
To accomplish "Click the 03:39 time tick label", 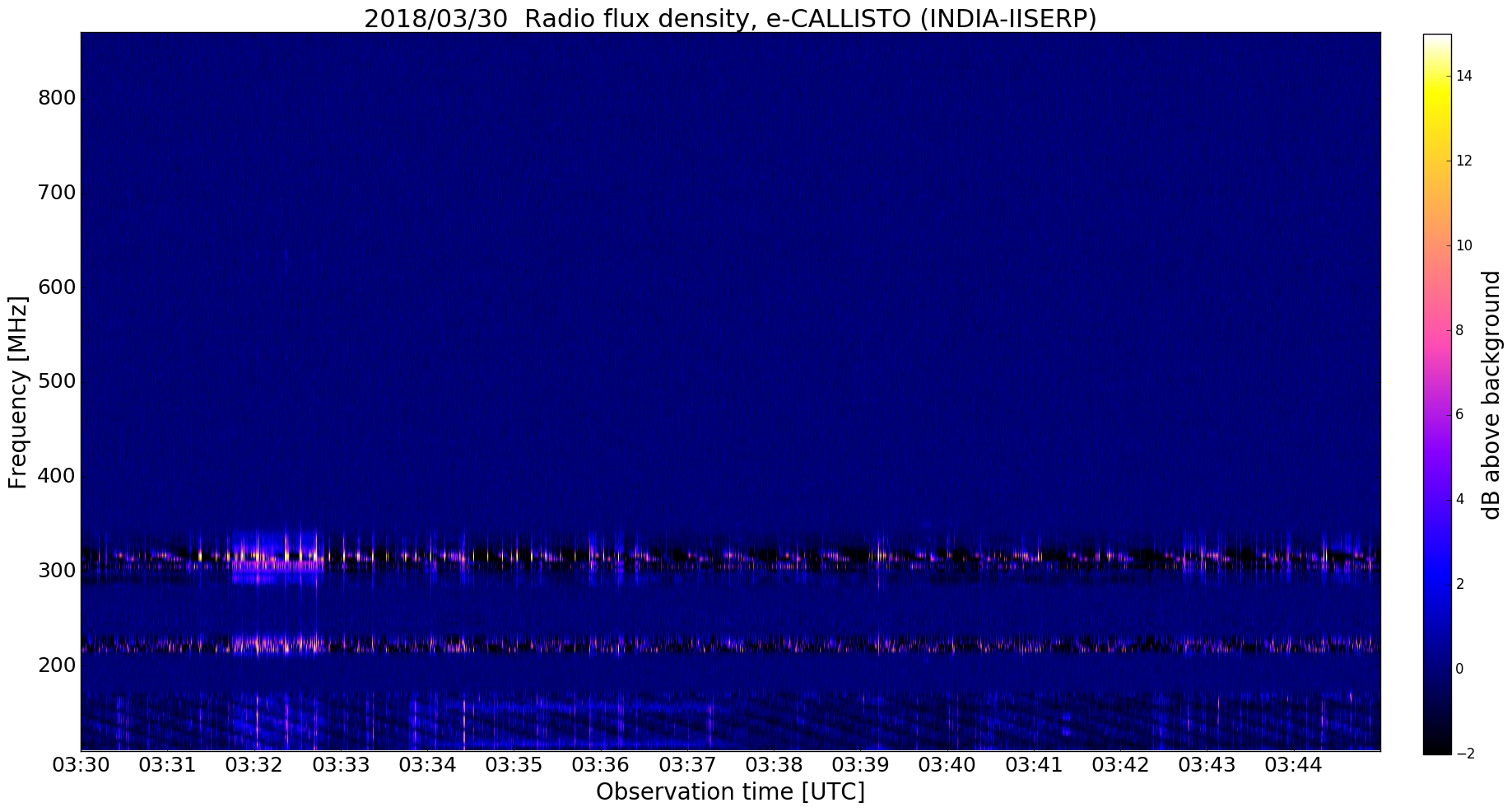I will pyautogui.click(x=860, y=765).
